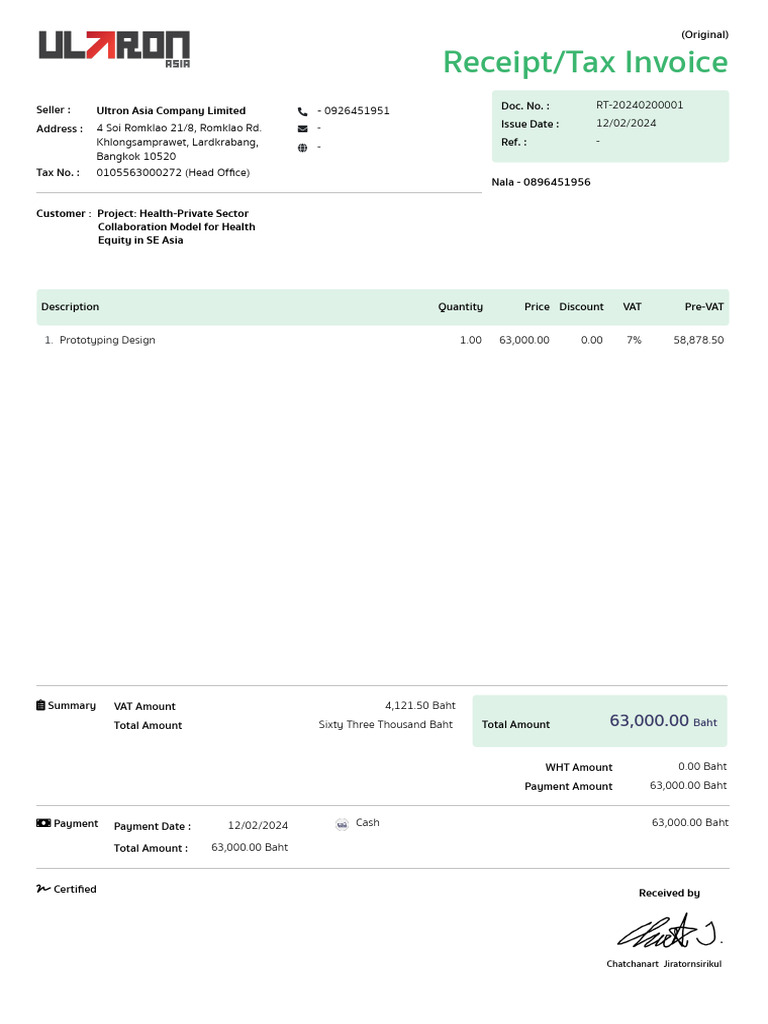Image resolution: width=768 pixels, height=1024 pixels.
Task: Click the Prototyping Design line item
Action: pyautogui.click(x=107, y=340)
